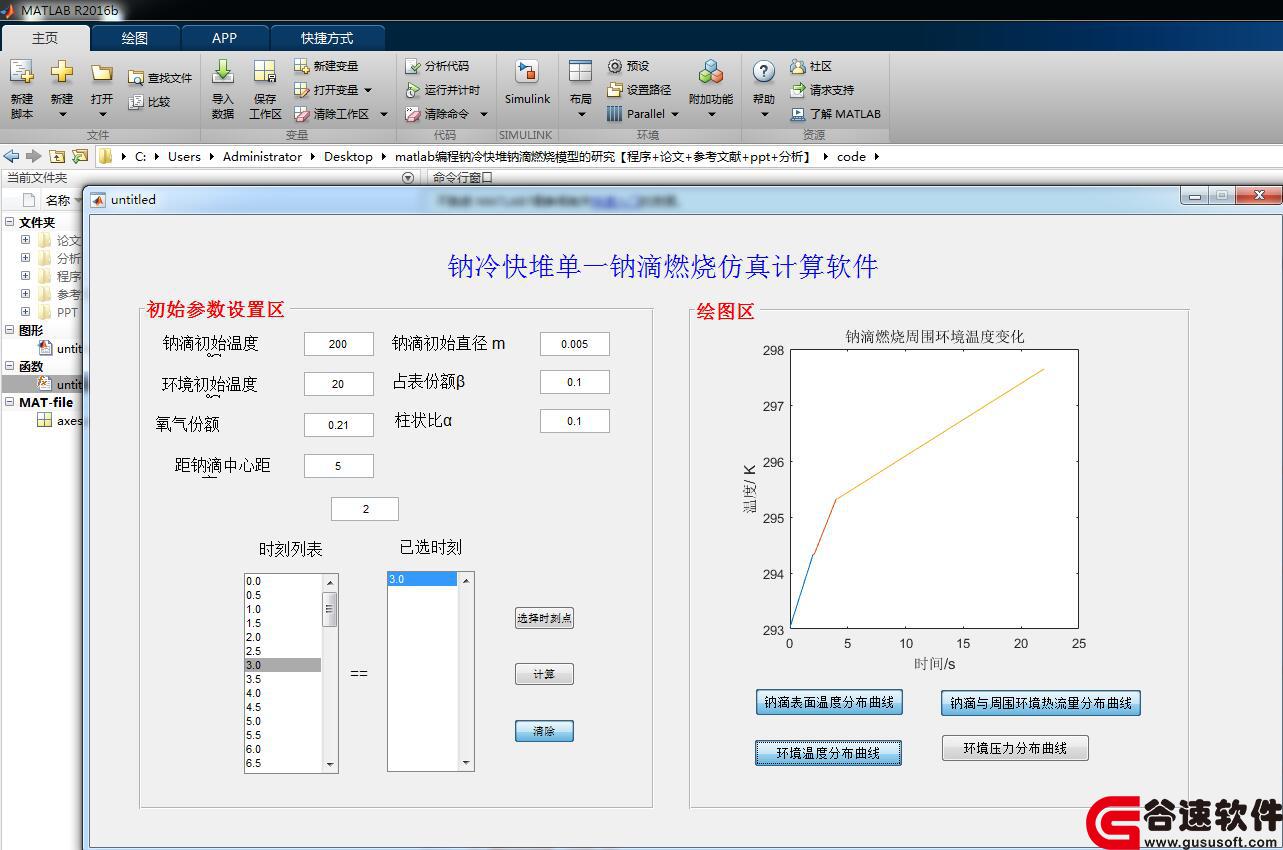Screen dimensions: 1283x850
Task: Open Community (社区) link icon
Action: point(798,66)
